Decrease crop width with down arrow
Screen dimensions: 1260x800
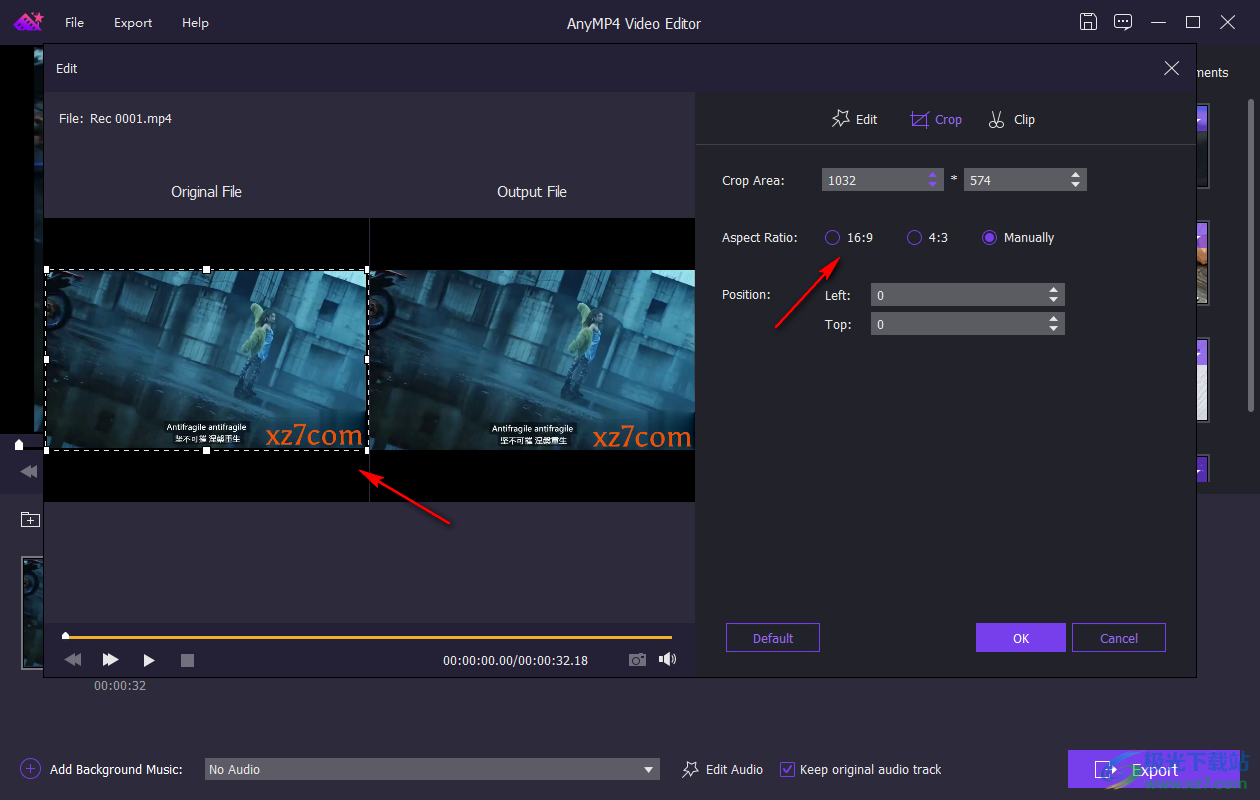tap(933, 185)
